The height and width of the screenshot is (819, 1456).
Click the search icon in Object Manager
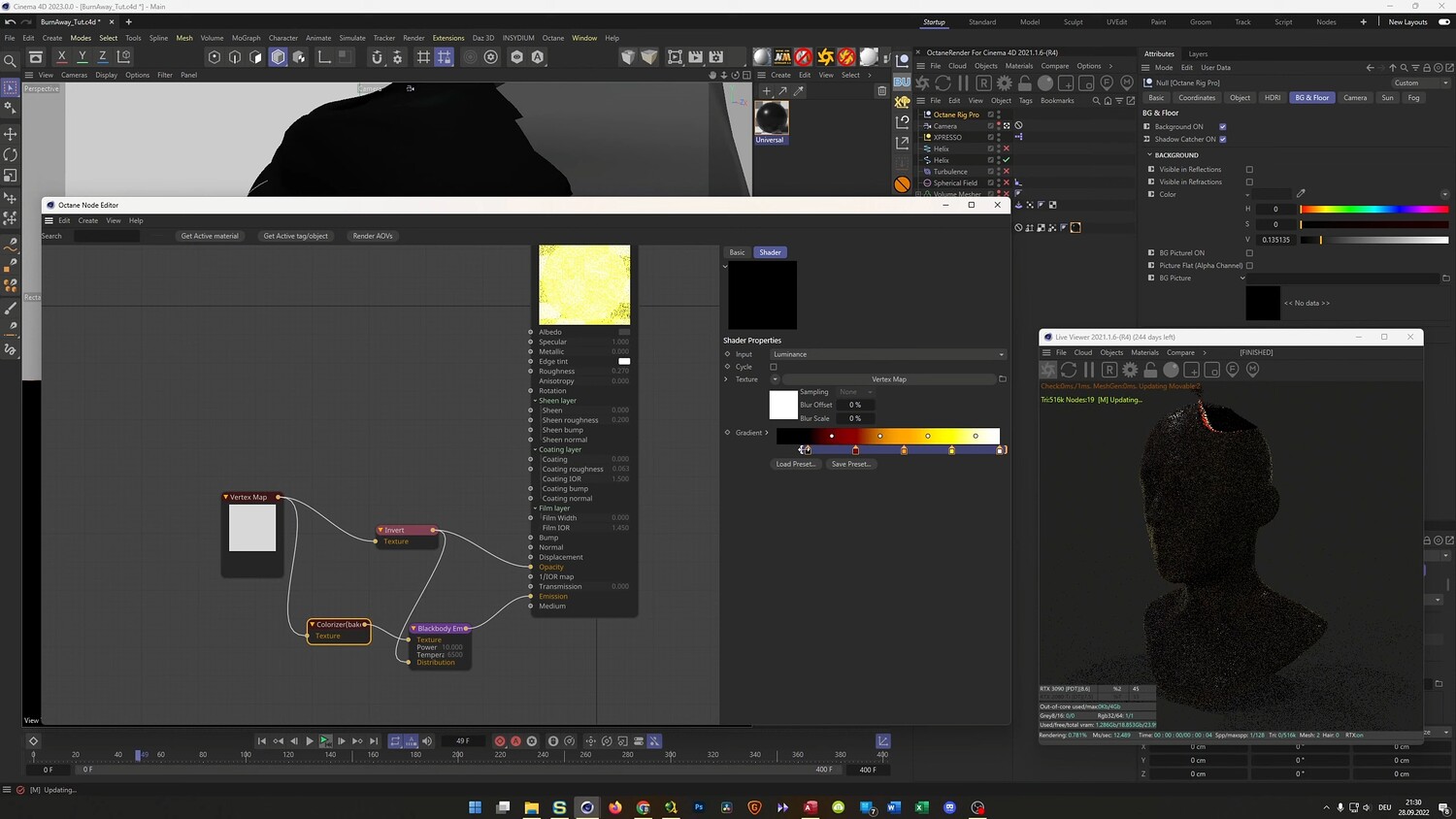[x=1096, y=101]
